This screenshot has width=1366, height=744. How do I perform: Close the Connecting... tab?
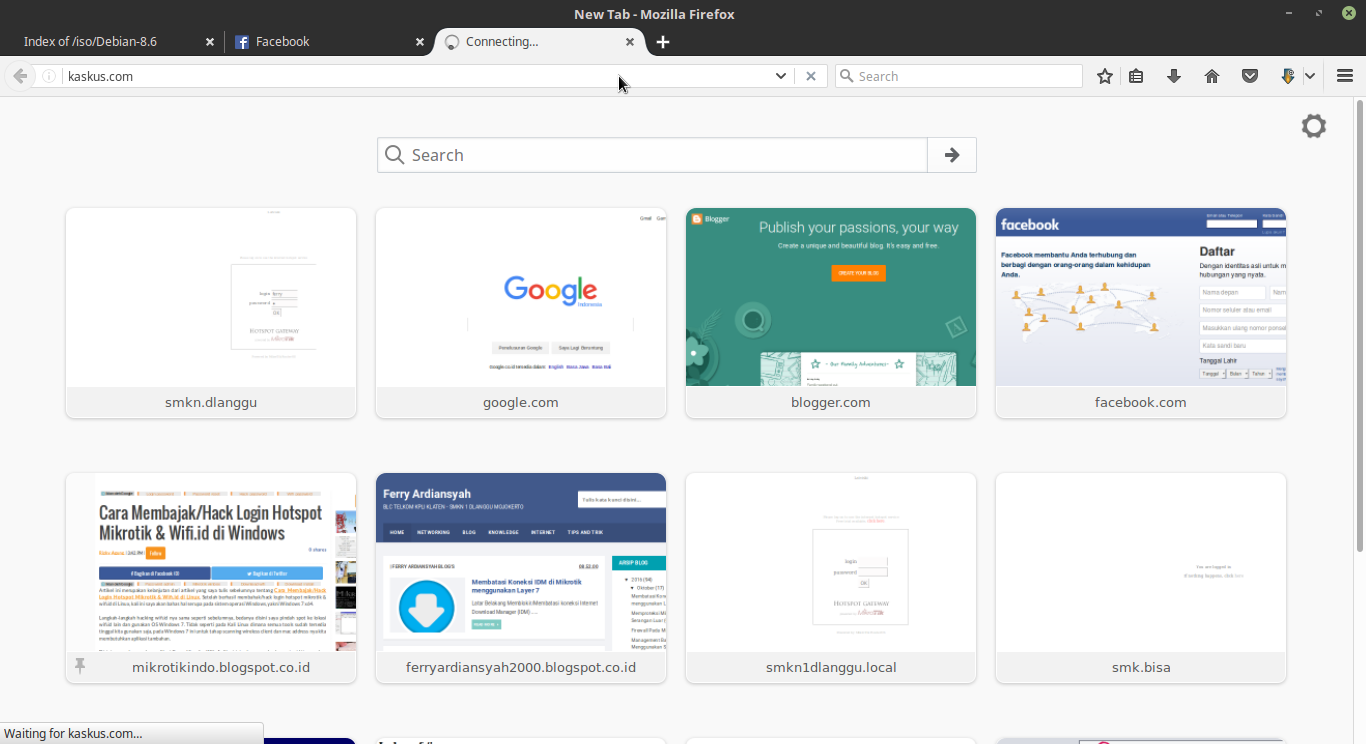tap(630, 42)
